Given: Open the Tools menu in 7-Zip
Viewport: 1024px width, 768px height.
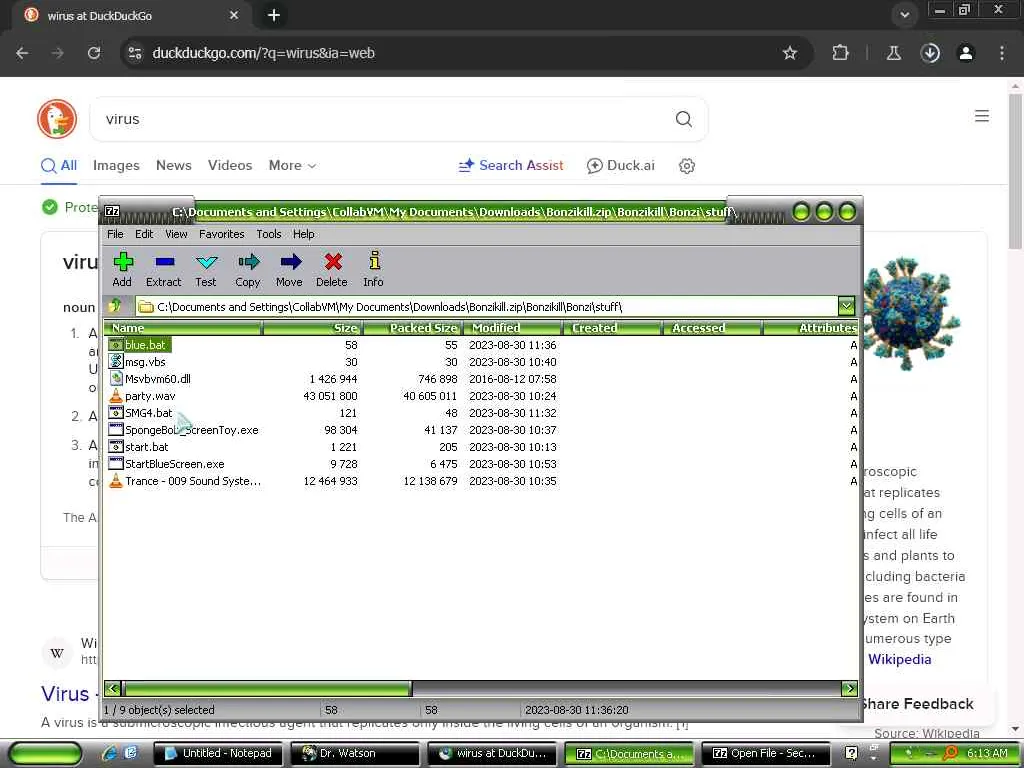Looking at the screenshot, I should click(x=268, y=234).
